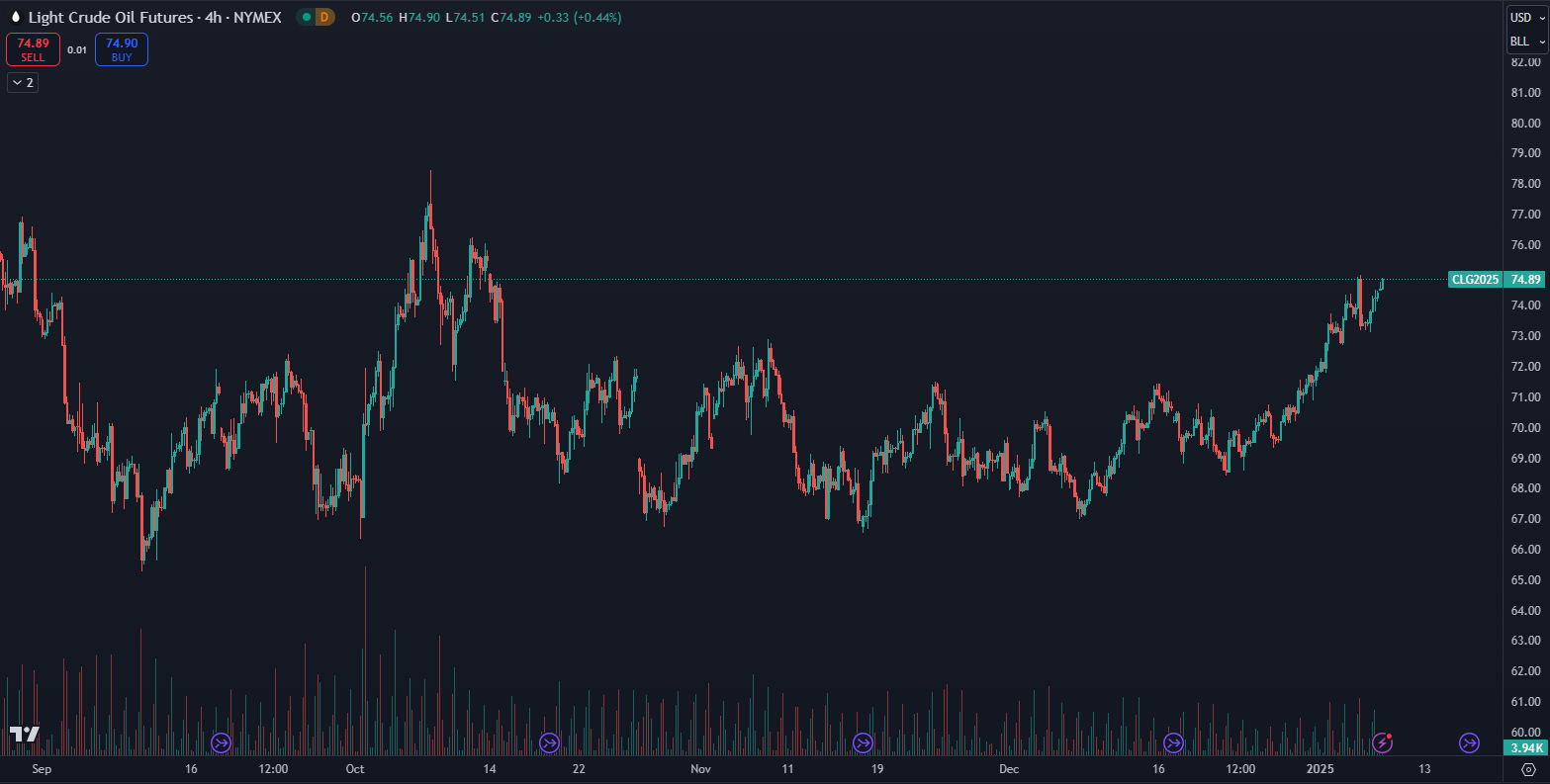Click the upcoming roll marker near 13
This screenshot has width=1550, height=784.
(1469, 741)
